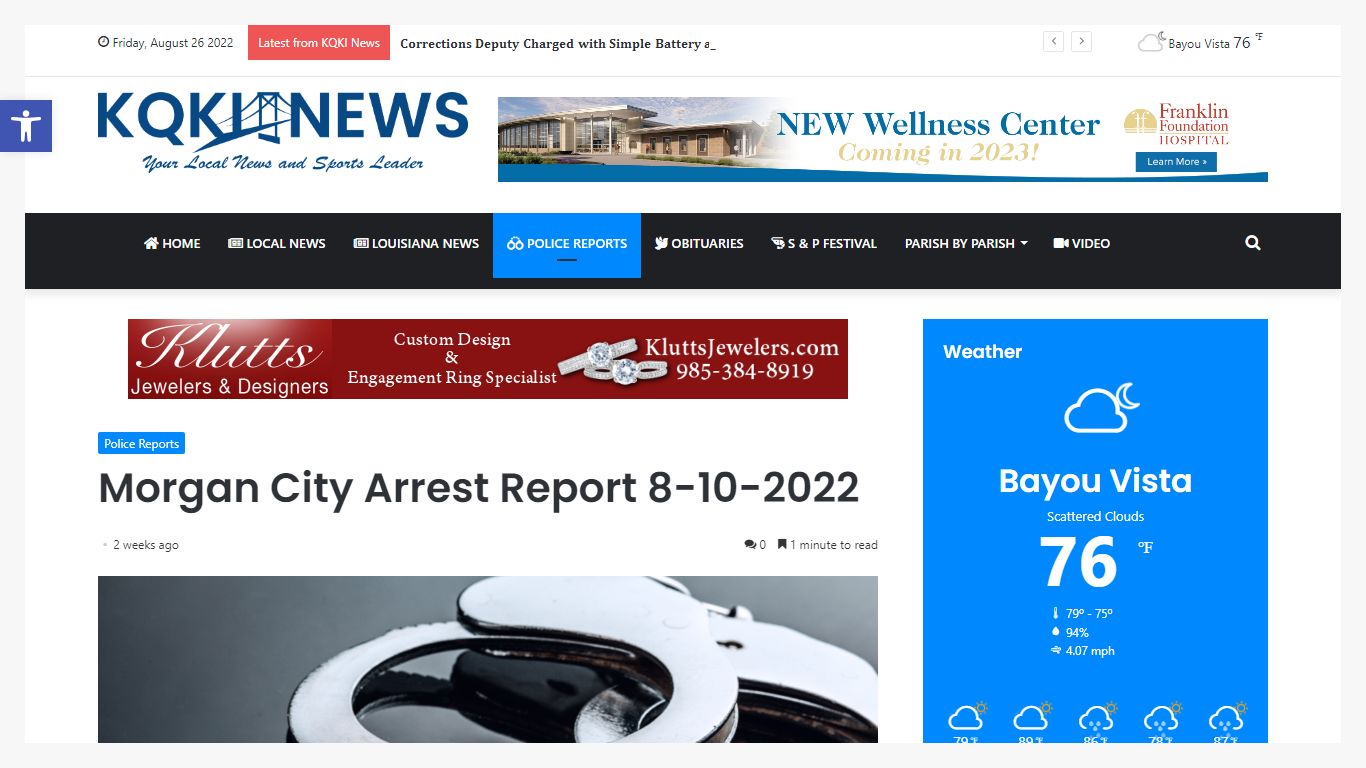This screenshot has height=768, width=1366.
Task: Click the large 76 temperature reading
Action: 1078,562
